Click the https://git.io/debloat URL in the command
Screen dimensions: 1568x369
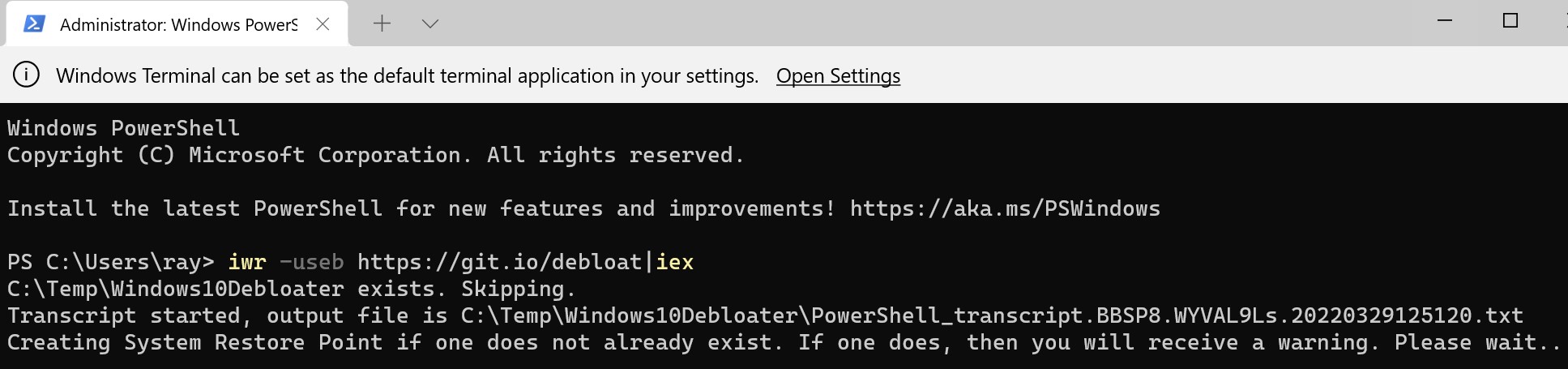point(500,262)
